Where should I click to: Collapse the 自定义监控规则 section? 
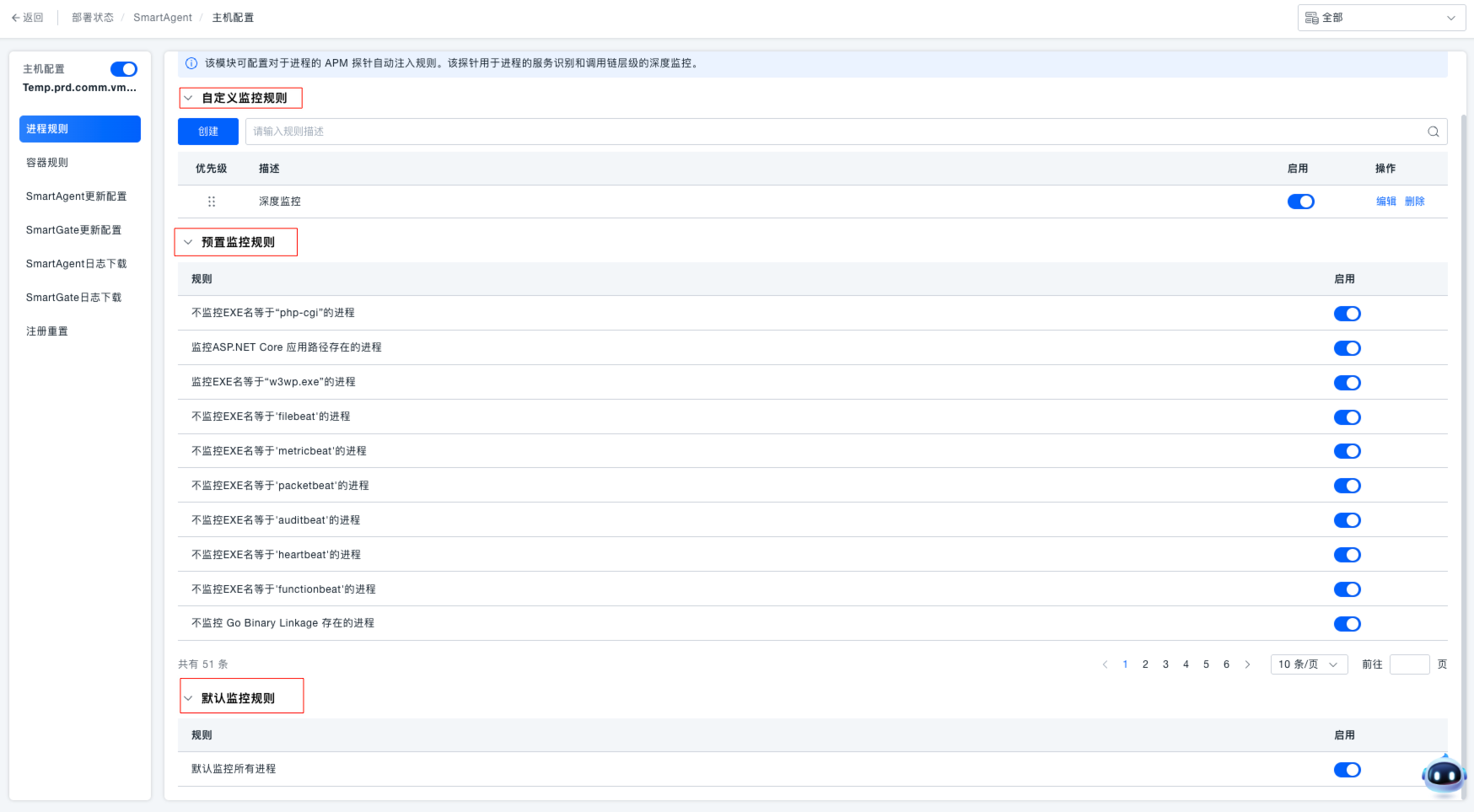click(189, 98)
